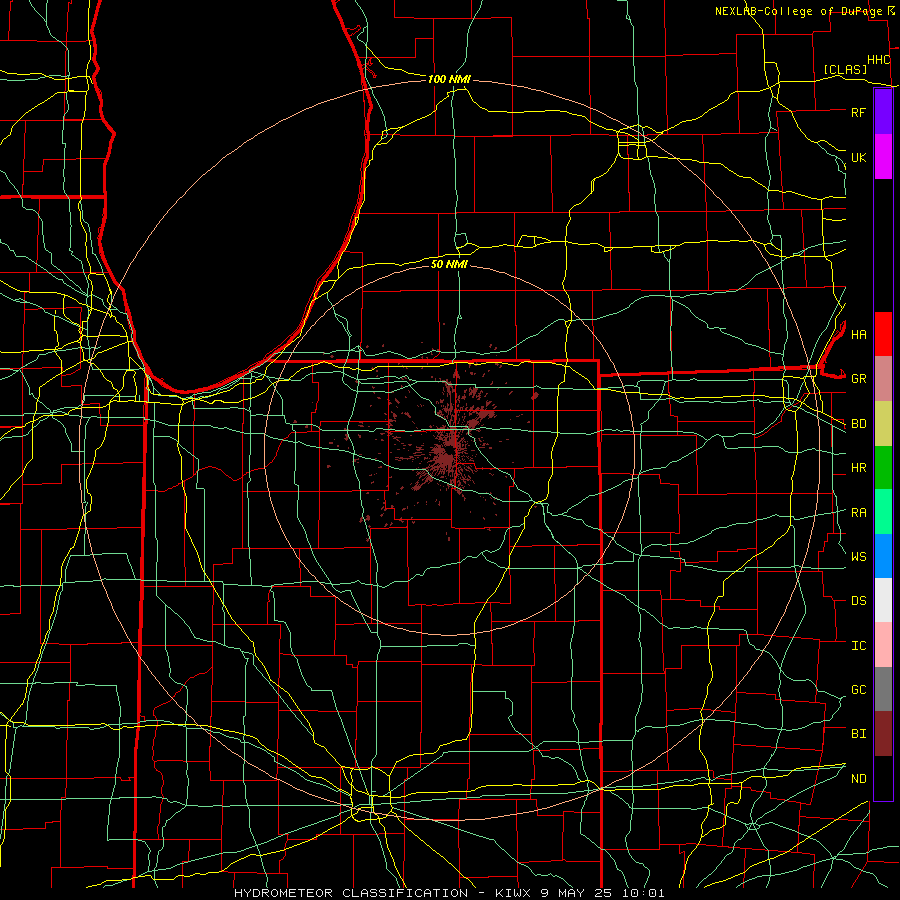Click the HR green color swatch
Viewport: 900px width, 900px height.
(883, 468)
